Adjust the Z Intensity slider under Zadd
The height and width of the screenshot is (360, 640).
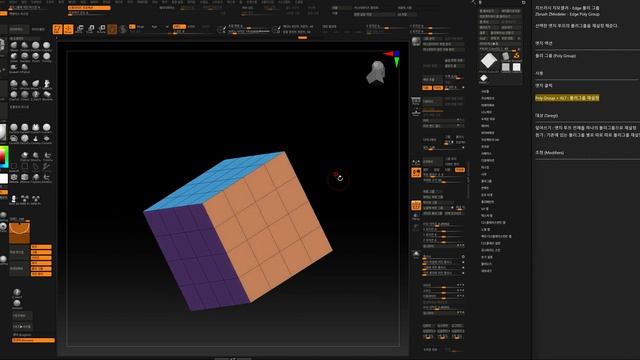180,32
